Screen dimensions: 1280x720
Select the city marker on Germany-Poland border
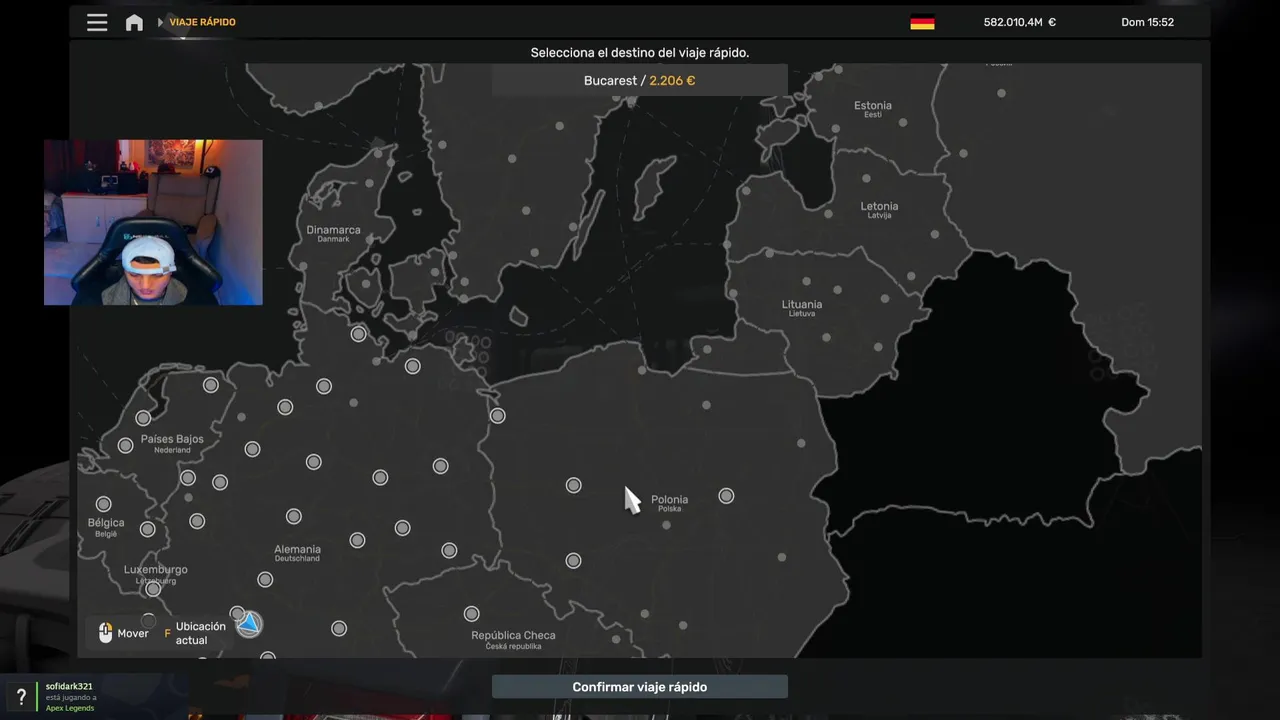(x=497, y=415)
